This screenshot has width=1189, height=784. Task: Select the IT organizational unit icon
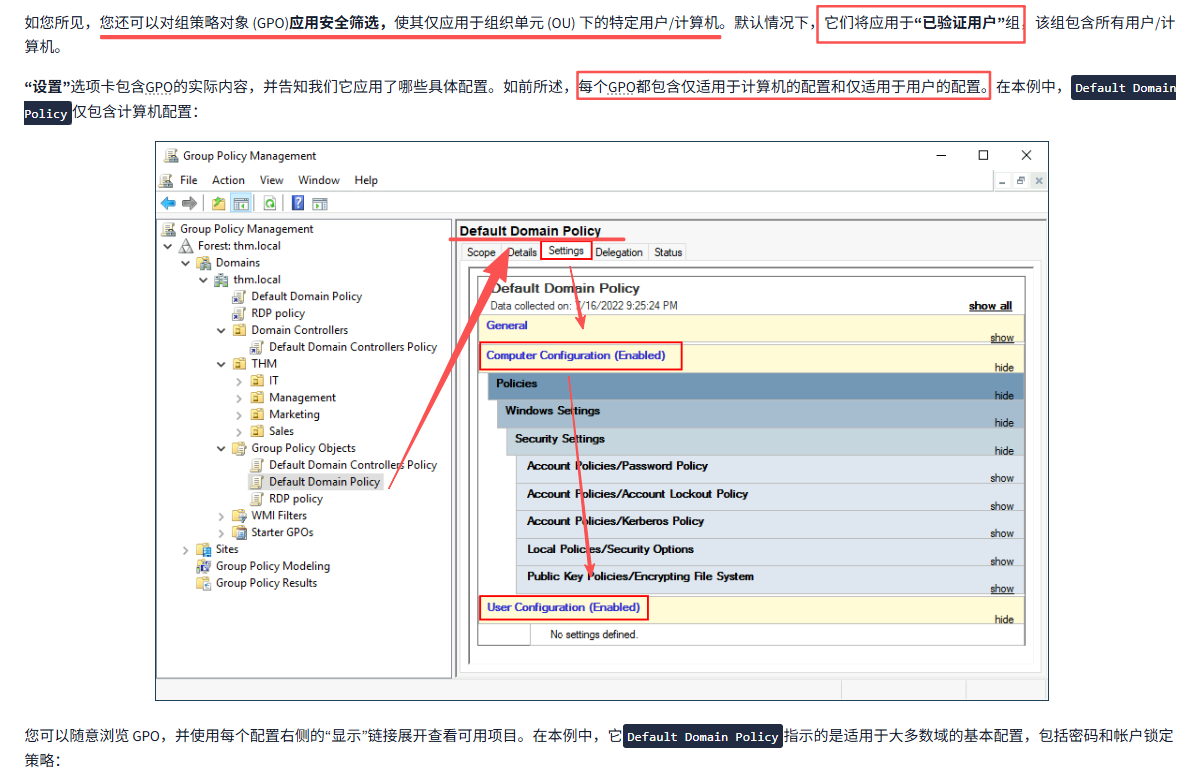pos(257,381)
